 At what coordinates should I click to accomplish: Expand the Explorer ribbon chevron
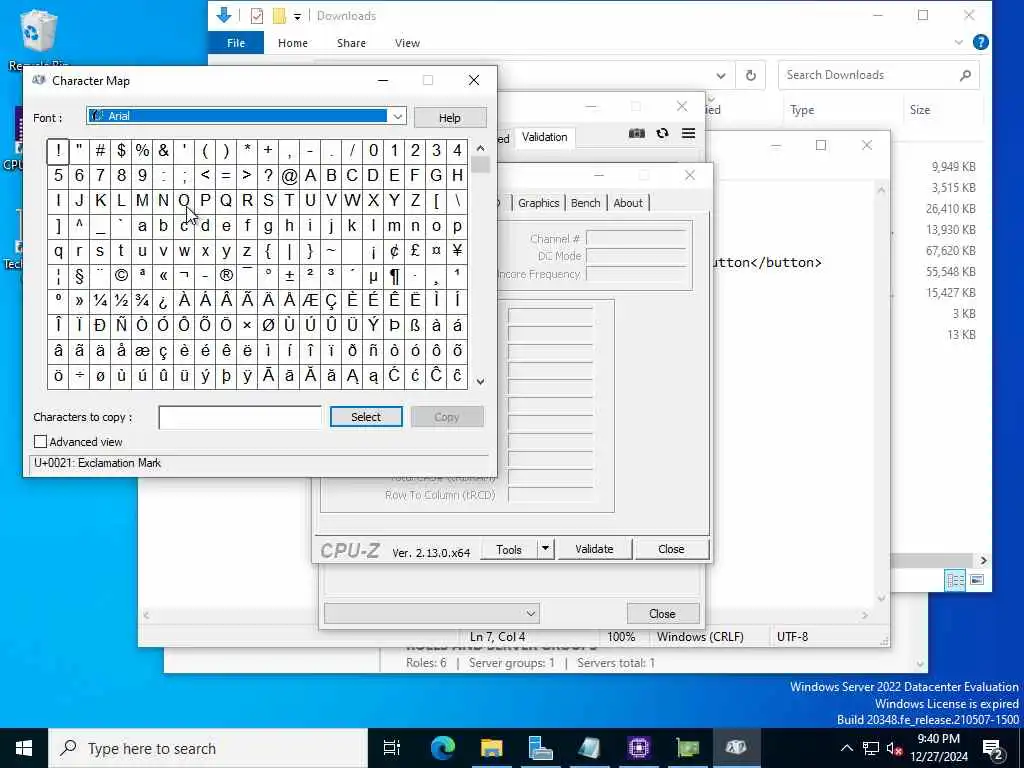958,42
